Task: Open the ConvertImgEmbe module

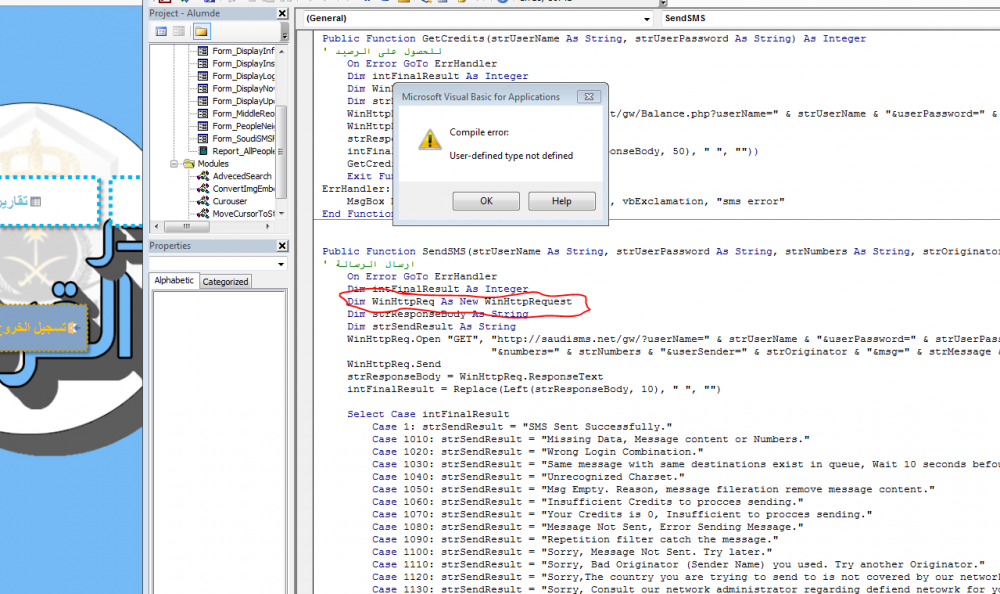Action: tap(244, 189)
